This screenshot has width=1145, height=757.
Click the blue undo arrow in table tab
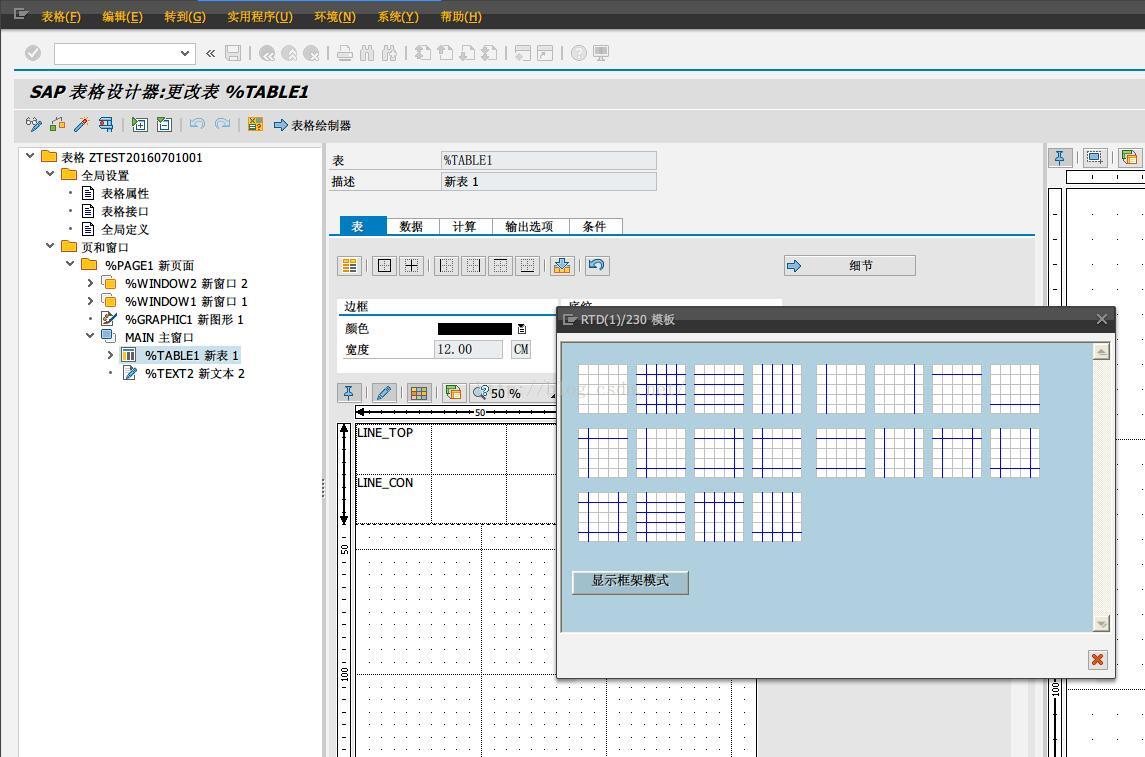pyautogui.click(x=597, y=266)
